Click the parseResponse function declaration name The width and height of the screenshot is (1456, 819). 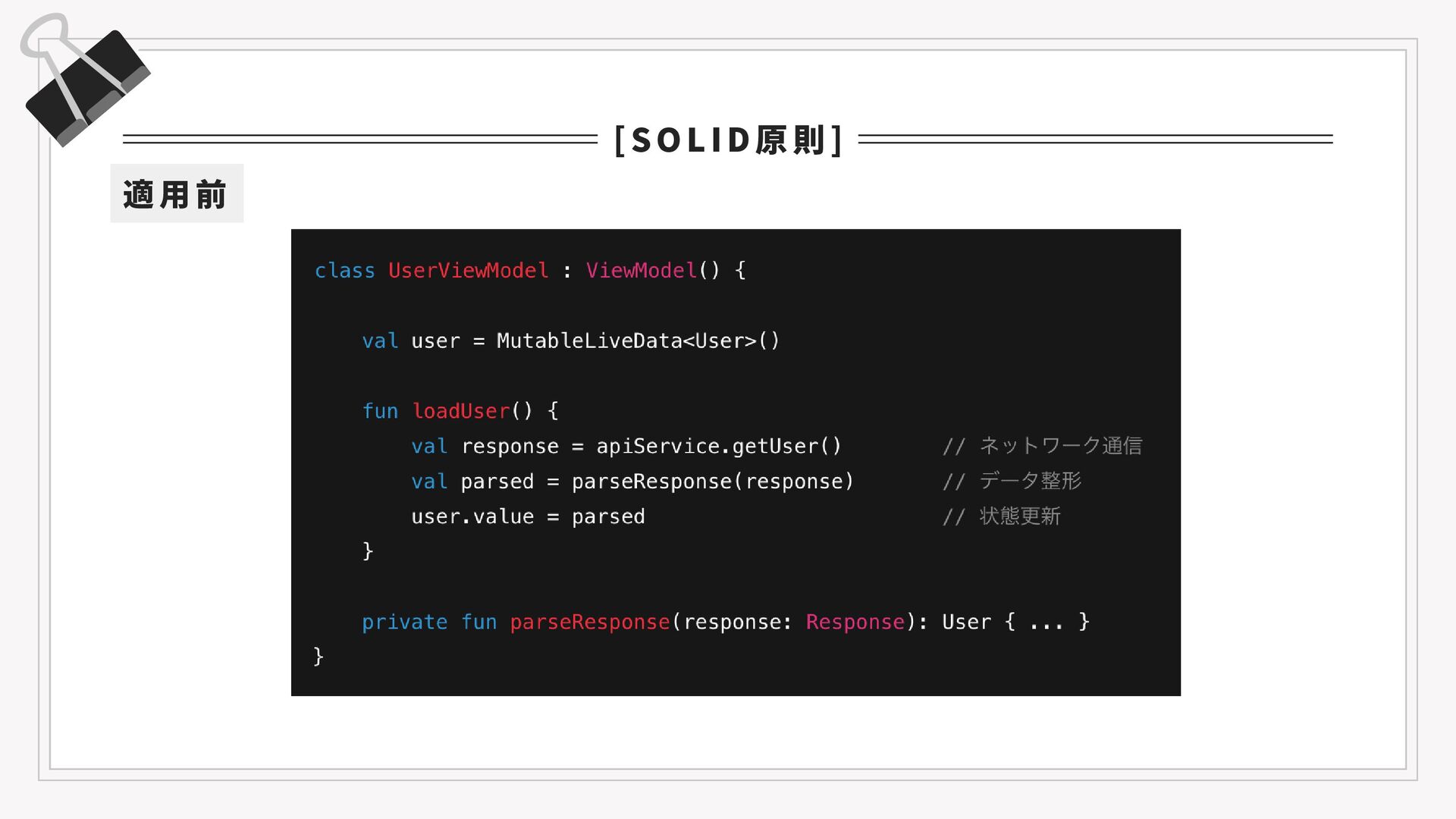(x=589, y=622)
